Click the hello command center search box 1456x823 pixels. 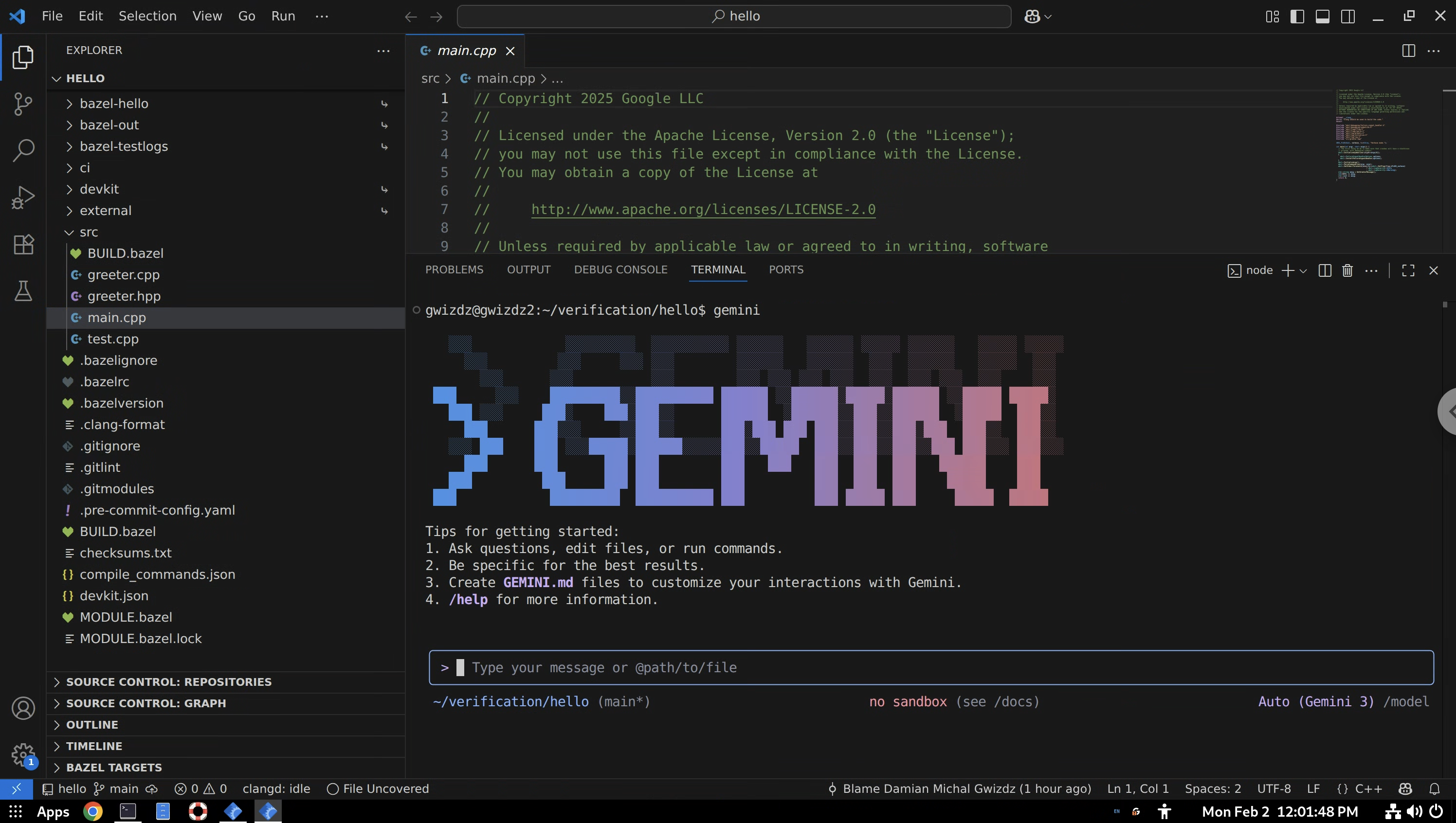coord(734,17)
